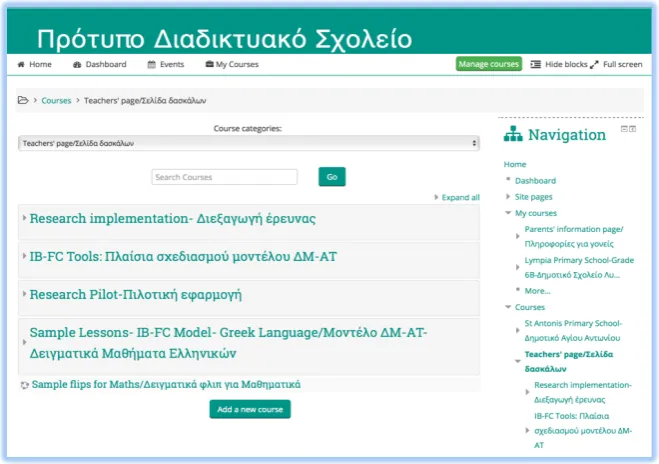Expand Site pages in Navigation tree

508,196
